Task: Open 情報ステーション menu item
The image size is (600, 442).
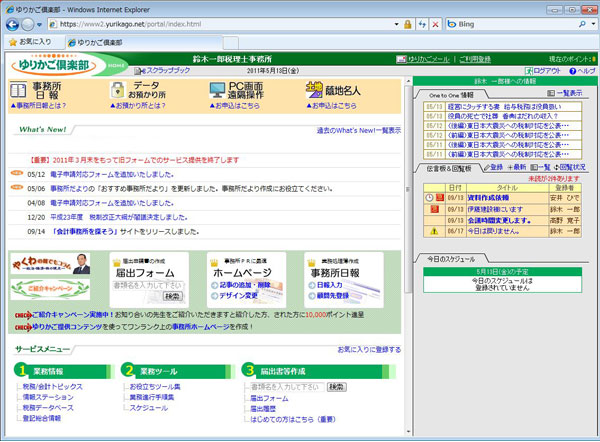Action: pyautogui.click(x=48, y=397)
